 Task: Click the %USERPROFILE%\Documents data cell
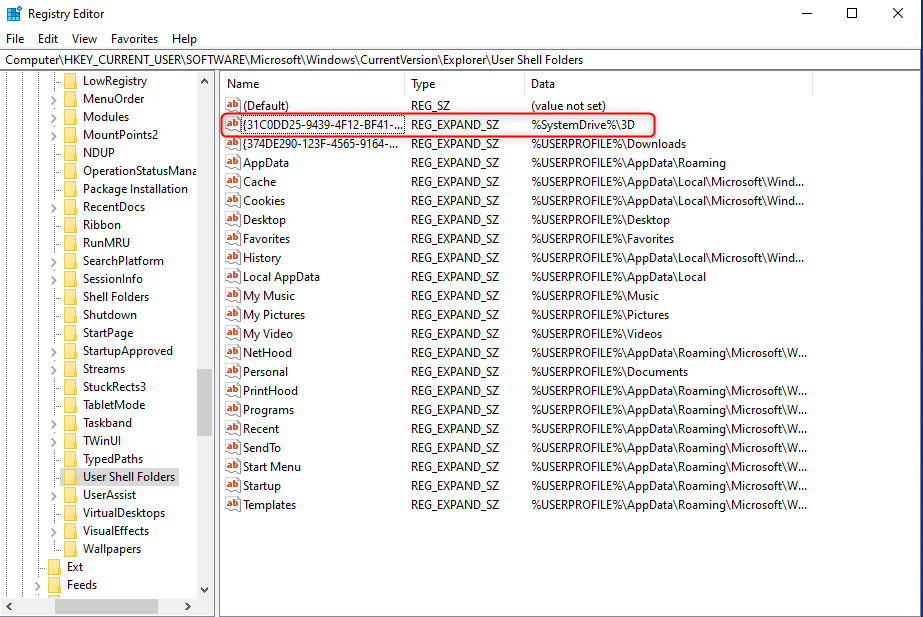609,371
